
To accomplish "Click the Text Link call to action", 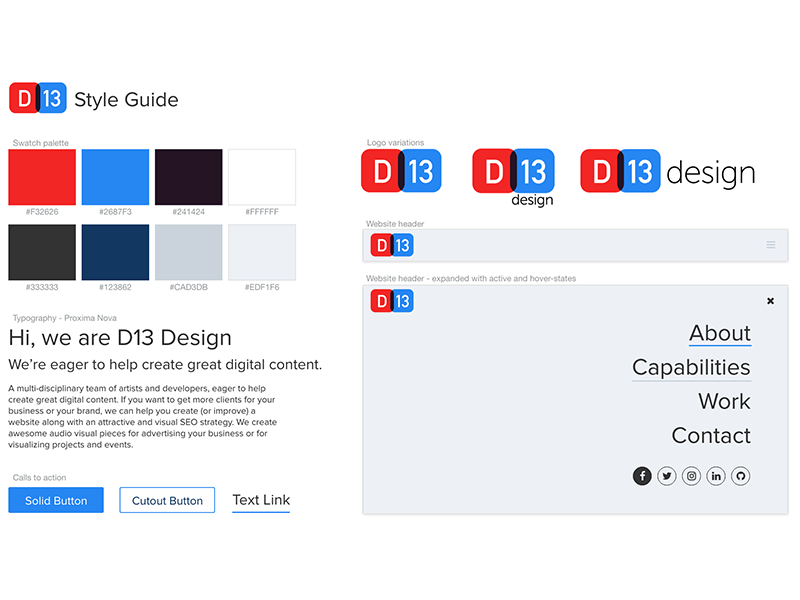I will coord(261,500).
